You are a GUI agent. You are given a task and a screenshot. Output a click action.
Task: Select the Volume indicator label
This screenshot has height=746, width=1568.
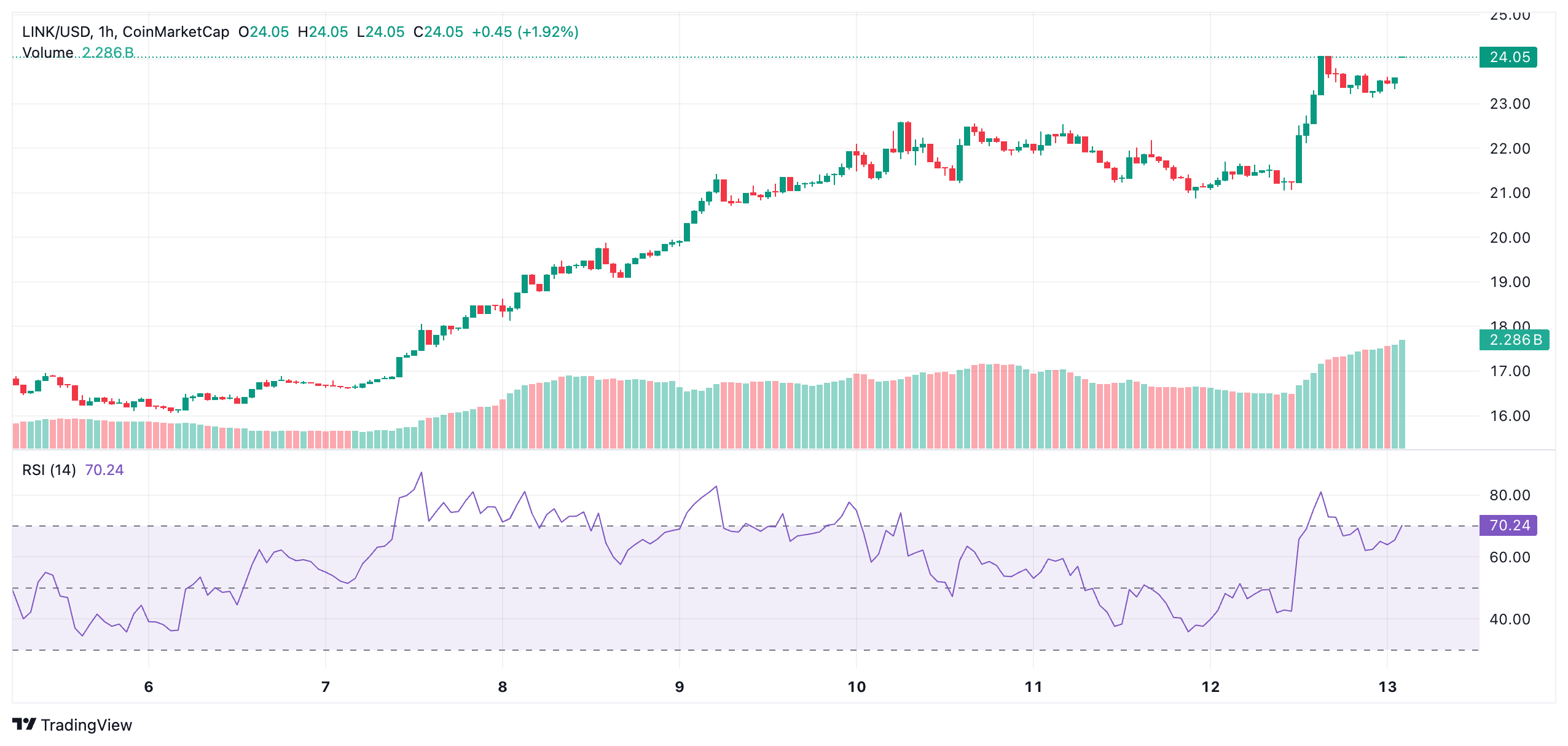point(47,53)
